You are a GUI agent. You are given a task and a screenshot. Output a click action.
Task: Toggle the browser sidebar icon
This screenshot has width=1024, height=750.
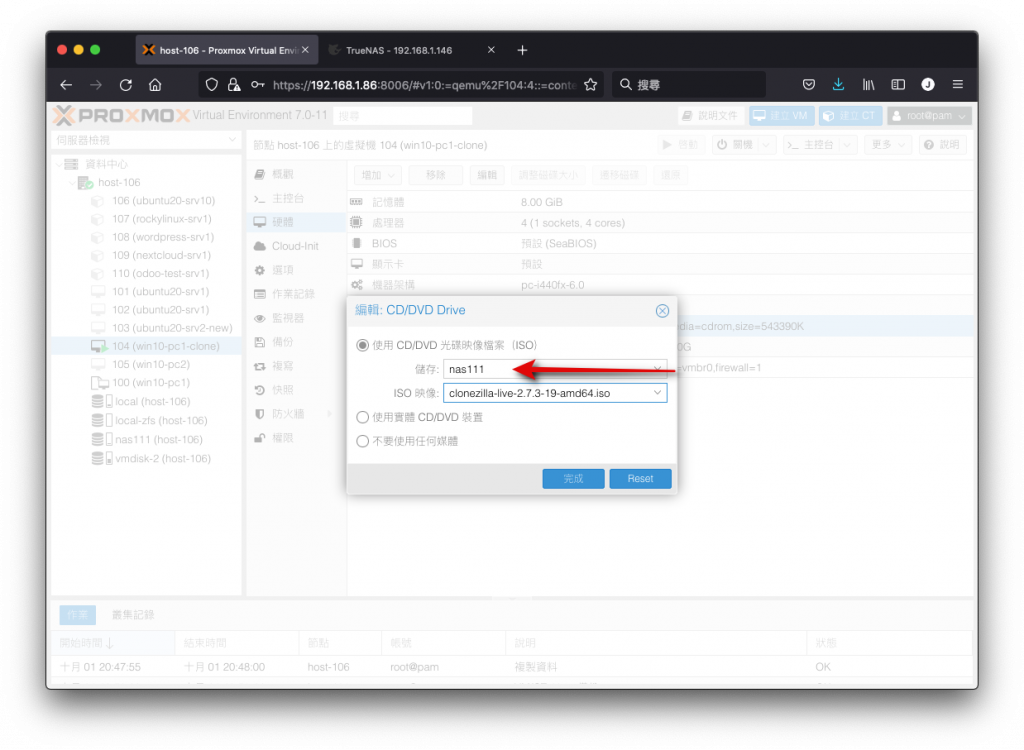[x=899, y=84]
